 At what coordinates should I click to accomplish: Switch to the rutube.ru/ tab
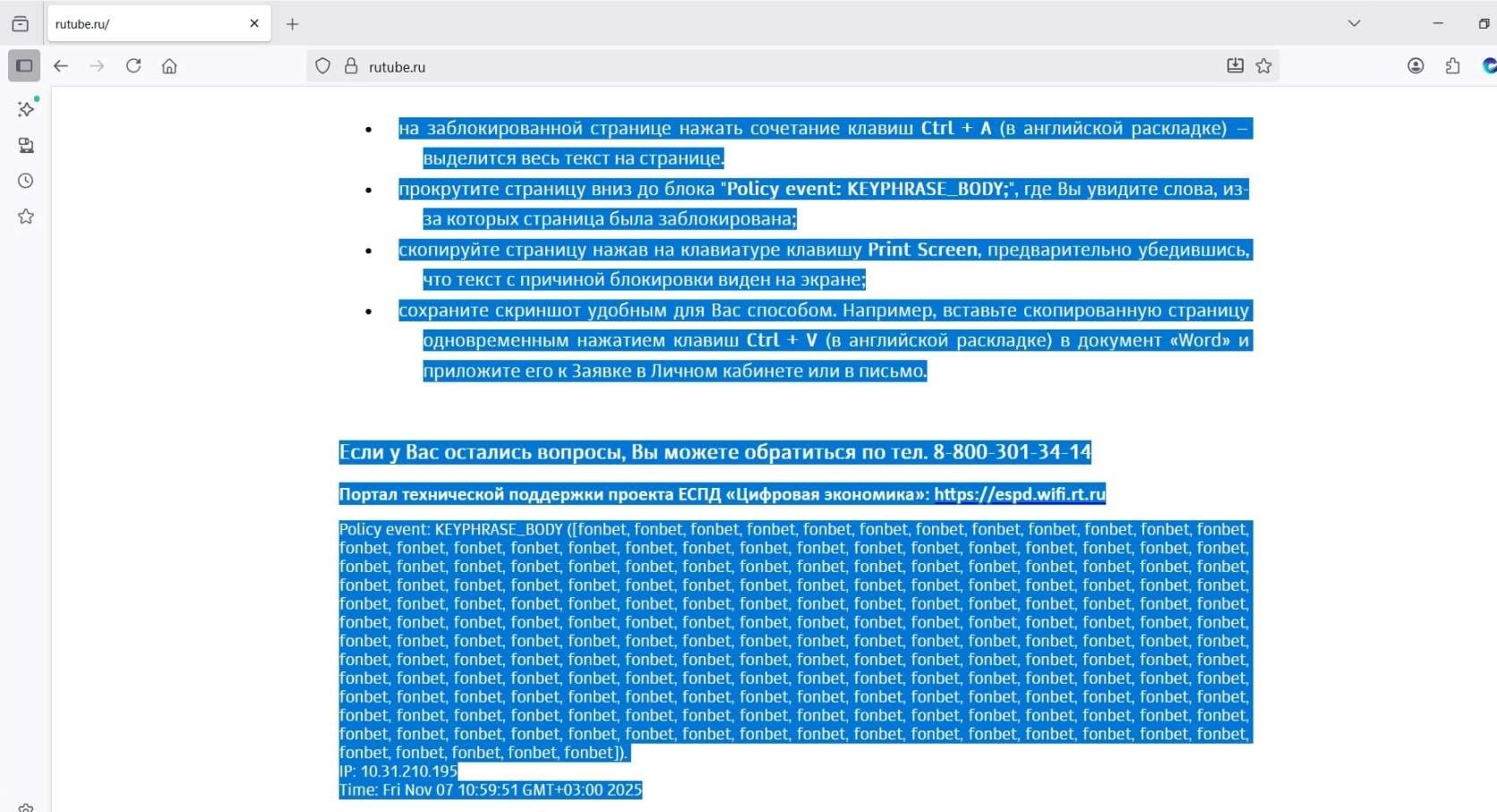click(157, 24)
